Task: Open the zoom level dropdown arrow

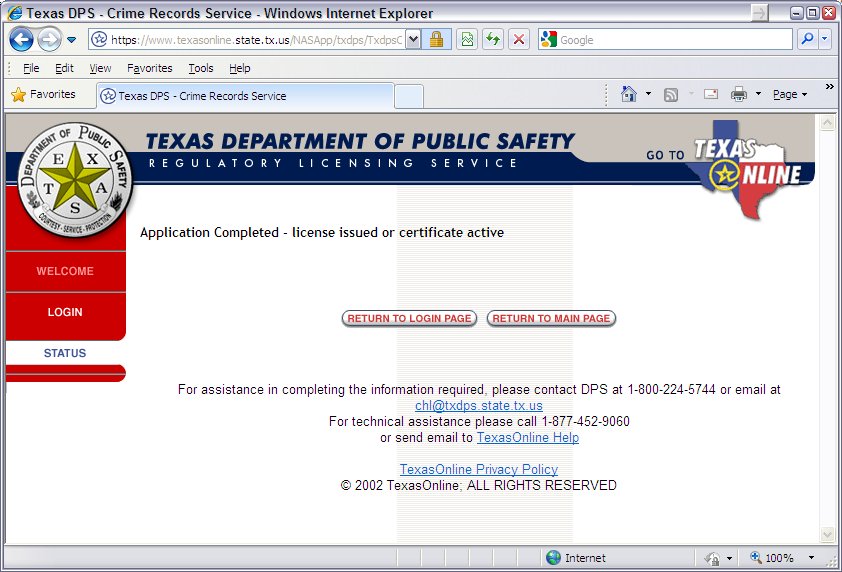Action: click(811, 558)
